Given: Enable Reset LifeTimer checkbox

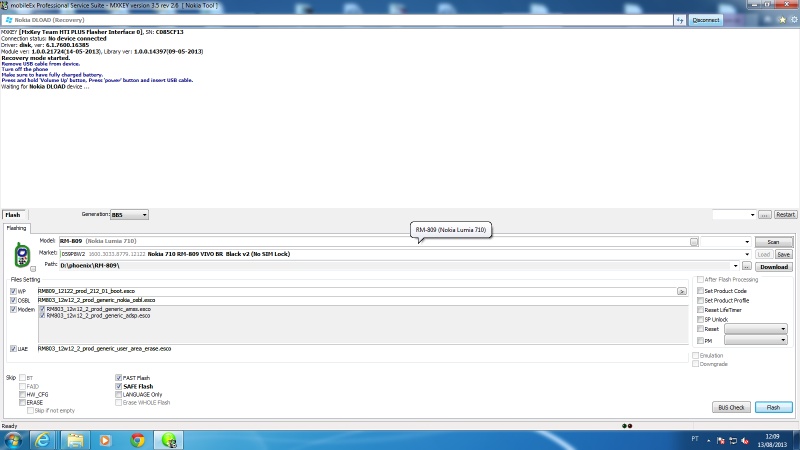Looking at the screenshot, I should pyautogui.click(x=701, y=310).
